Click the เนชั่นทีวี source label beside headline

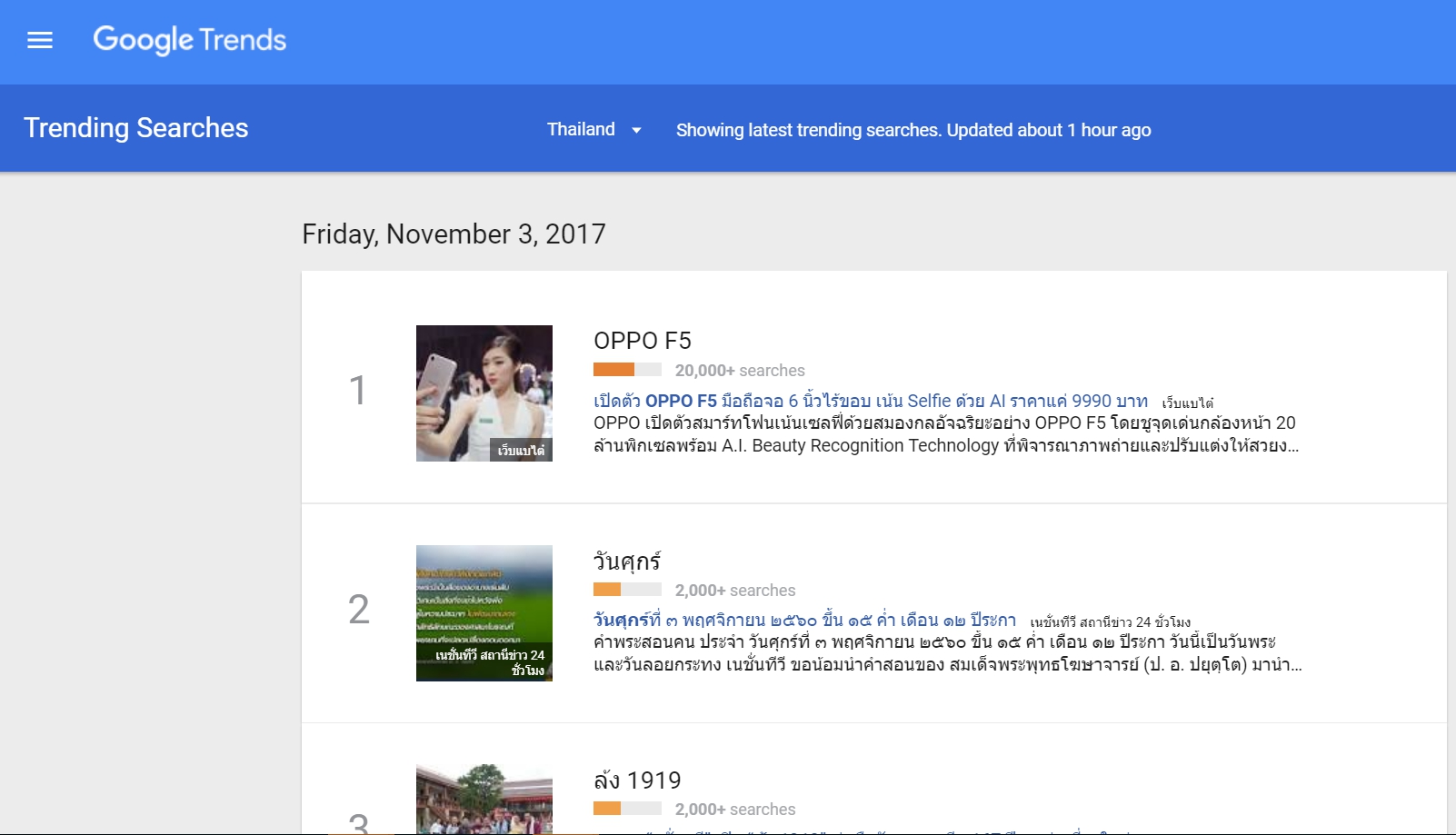click(x=1110, y=622)
